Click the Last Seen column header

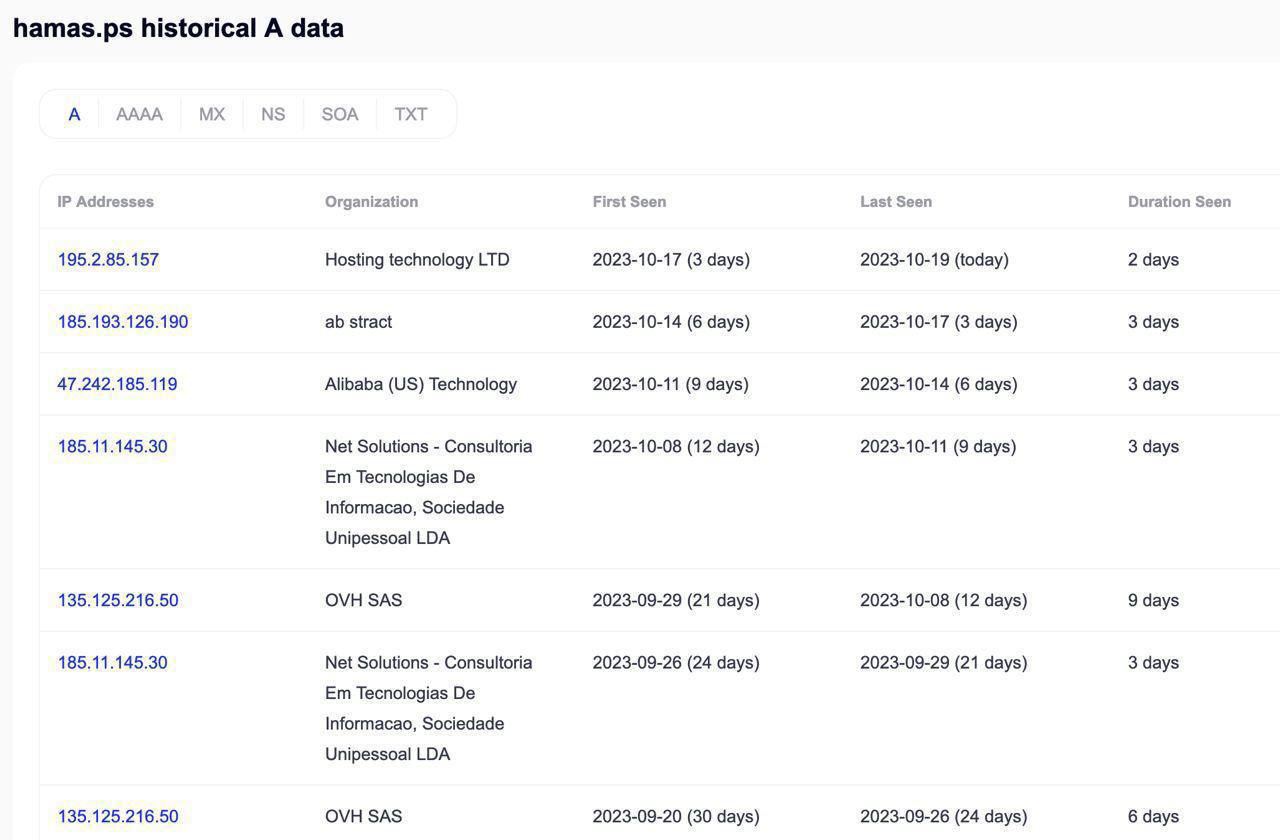896,202
